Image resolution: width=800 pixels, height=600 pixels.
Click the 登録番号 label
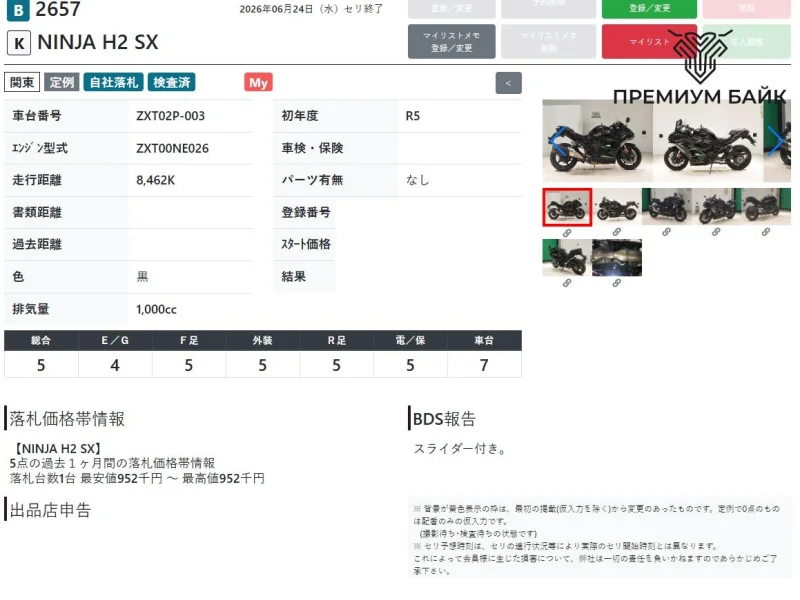pyautogui.click(x=306, y=212)
